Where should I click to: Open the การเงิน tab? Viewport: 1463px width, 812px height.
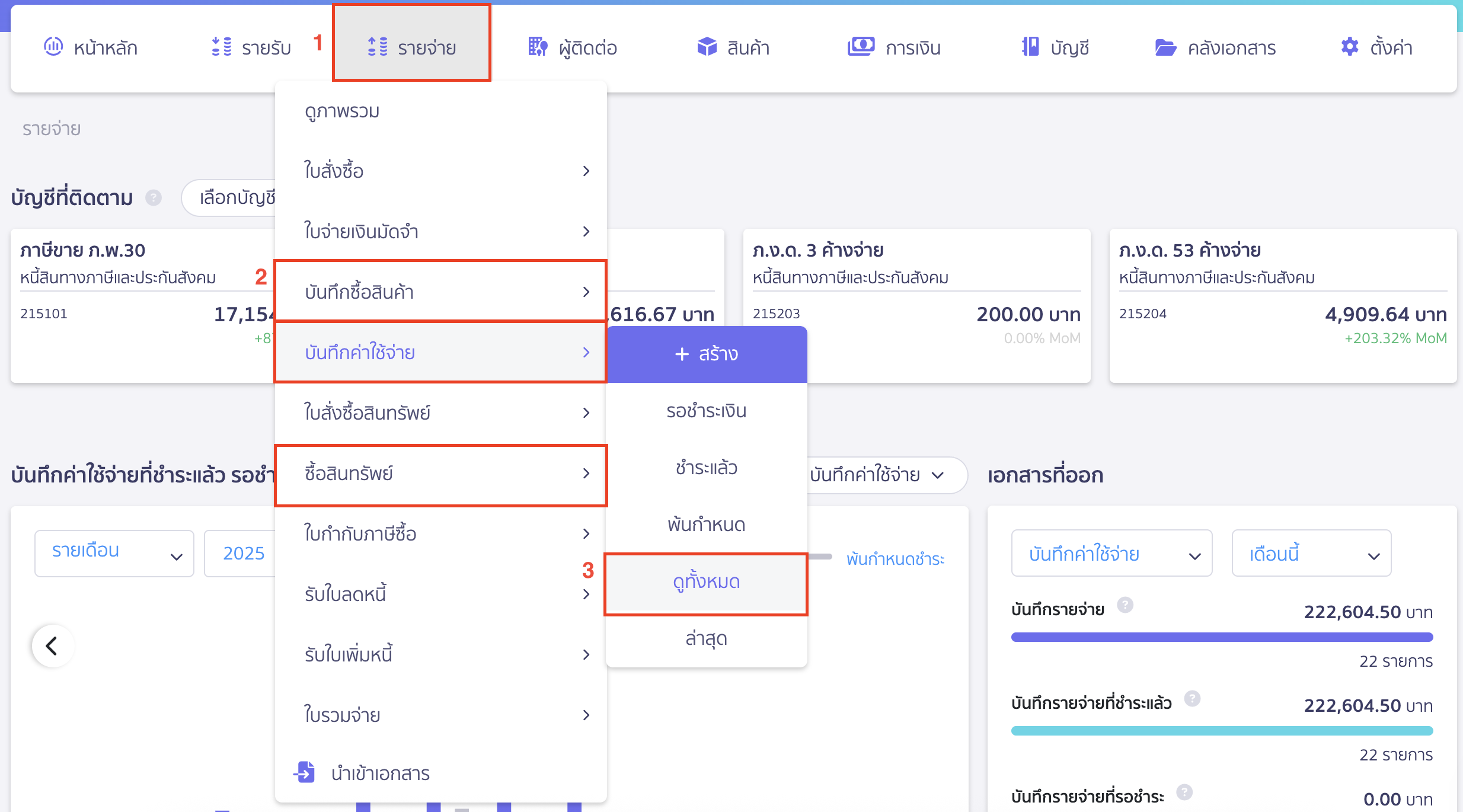pyautogui.click(x=894, y=47)
